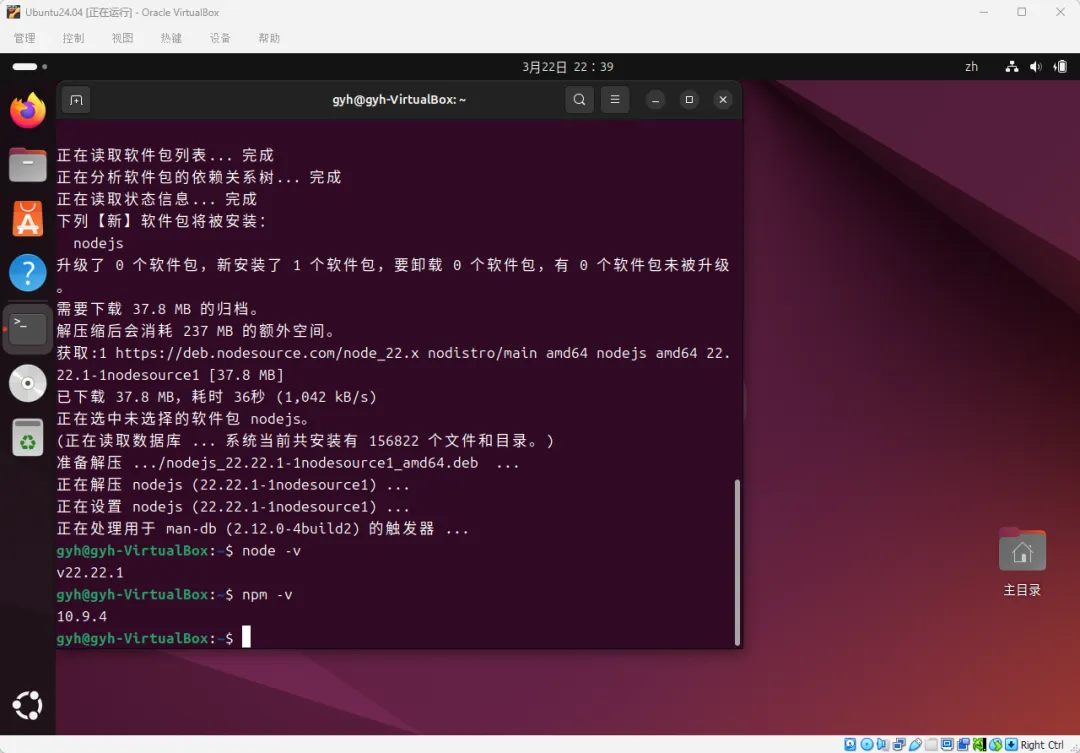This screenshot has width=1080, height=753.
Task: Click the VirtualBox display indicator
Action: [948, 744]
